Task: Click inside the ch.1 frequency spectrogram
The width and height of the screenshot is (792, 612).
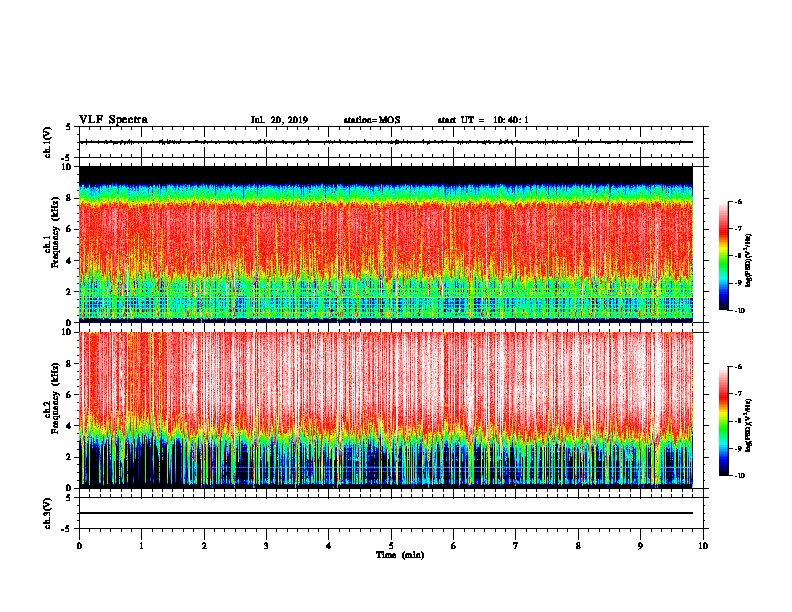Action: (386, 244)
